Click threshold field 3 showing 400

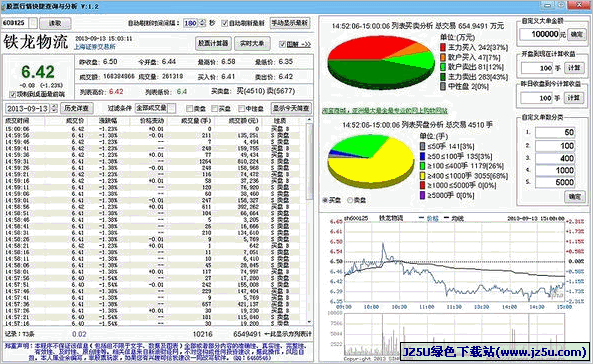click(x=555, y=158)
